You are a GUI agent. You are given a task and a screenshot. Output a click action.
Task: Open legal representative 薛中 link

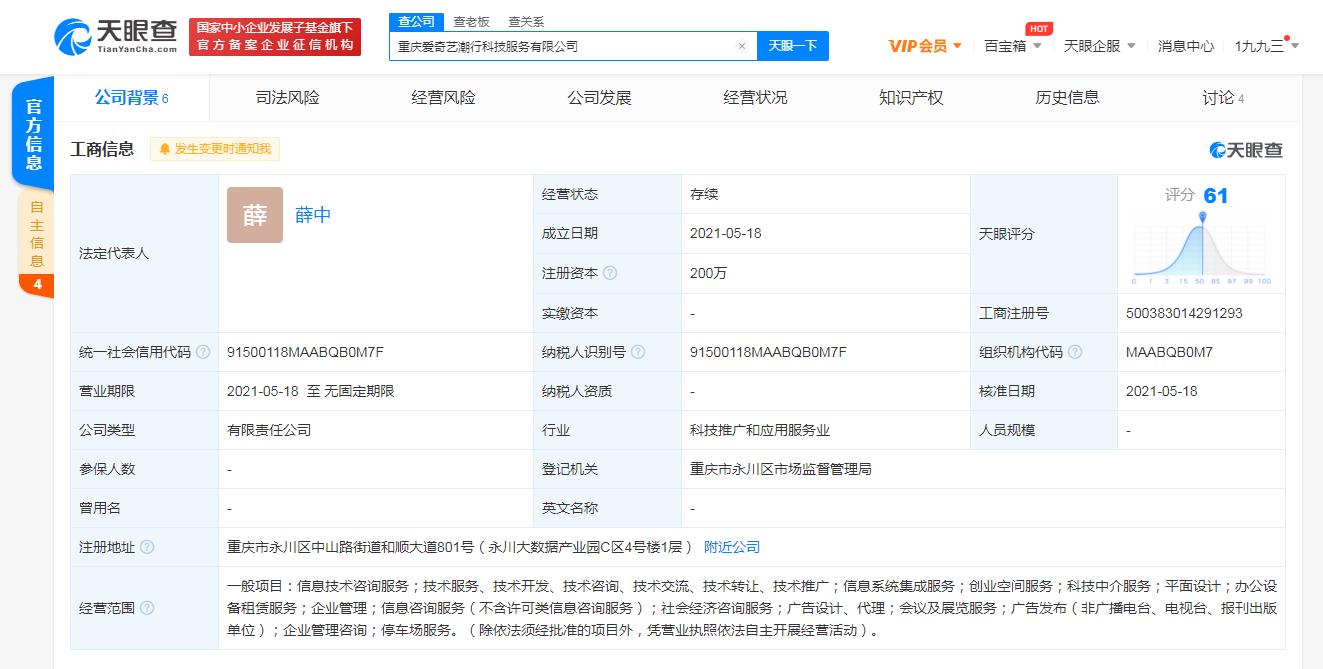[313, 215]
